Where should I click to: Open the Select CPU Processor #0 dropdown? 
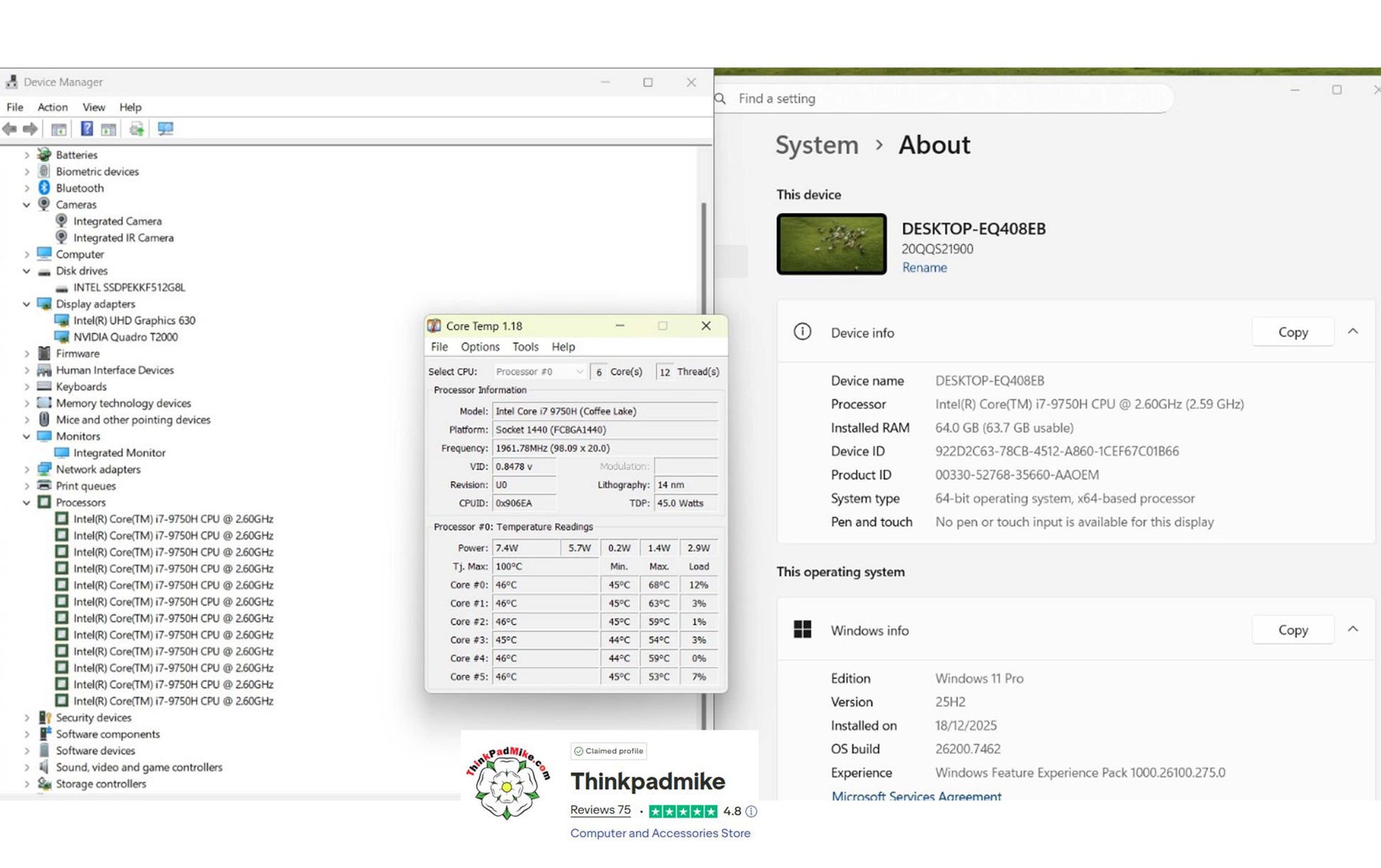click(x=539, y=372)
